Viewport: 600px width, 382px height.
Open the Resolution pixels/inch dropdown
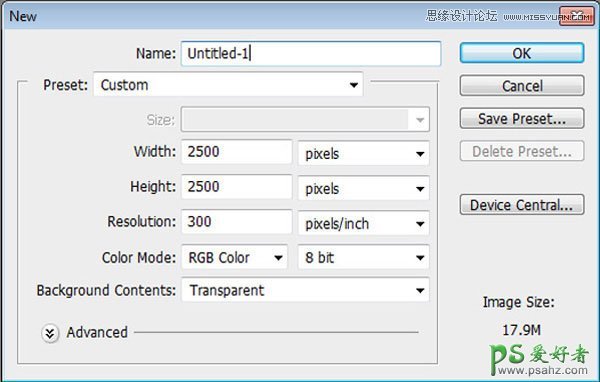click(x=364, y=223)
